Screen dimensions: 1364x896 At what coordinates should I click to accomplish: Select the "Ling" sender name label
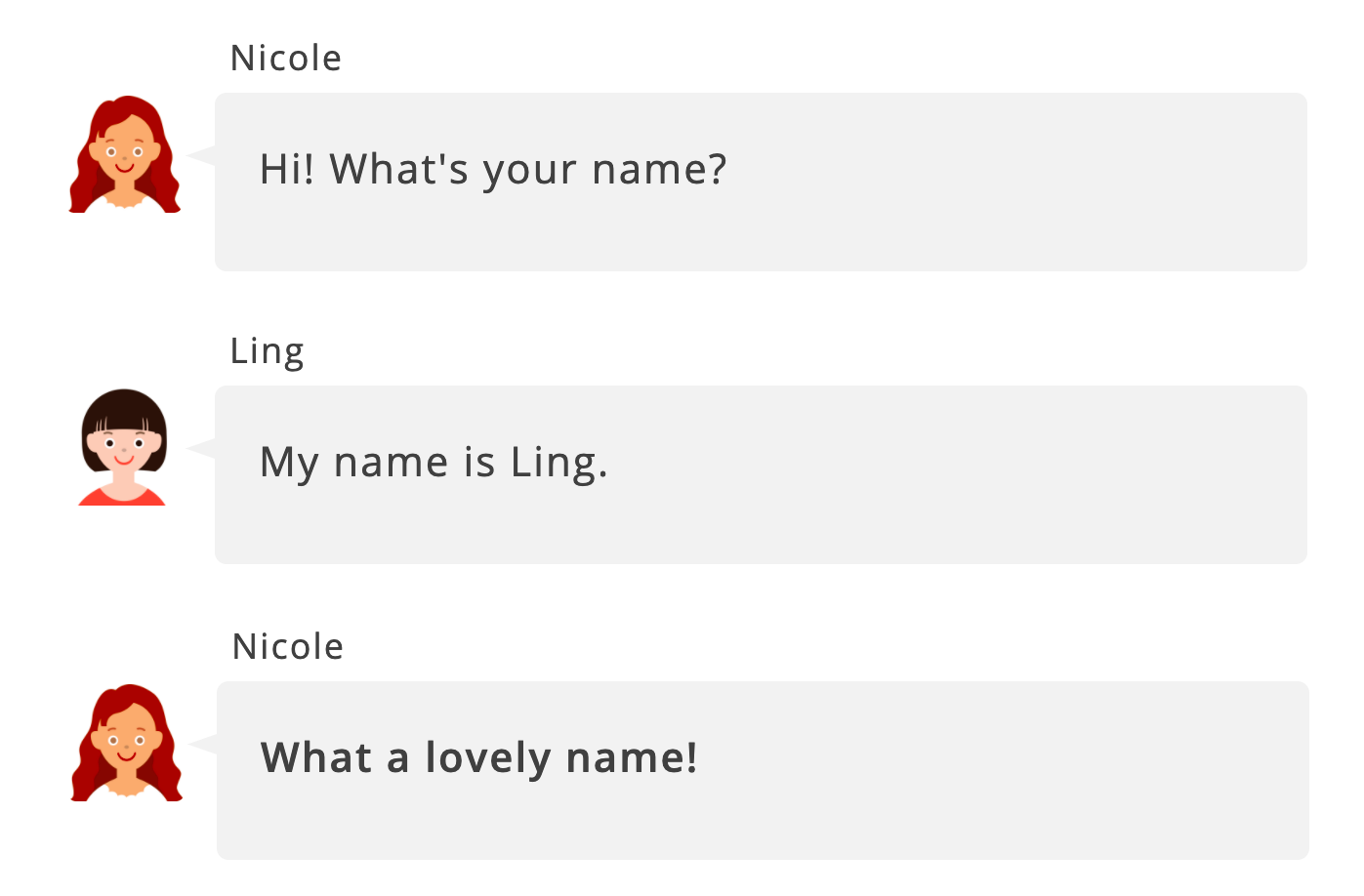(x=267, y=351)
